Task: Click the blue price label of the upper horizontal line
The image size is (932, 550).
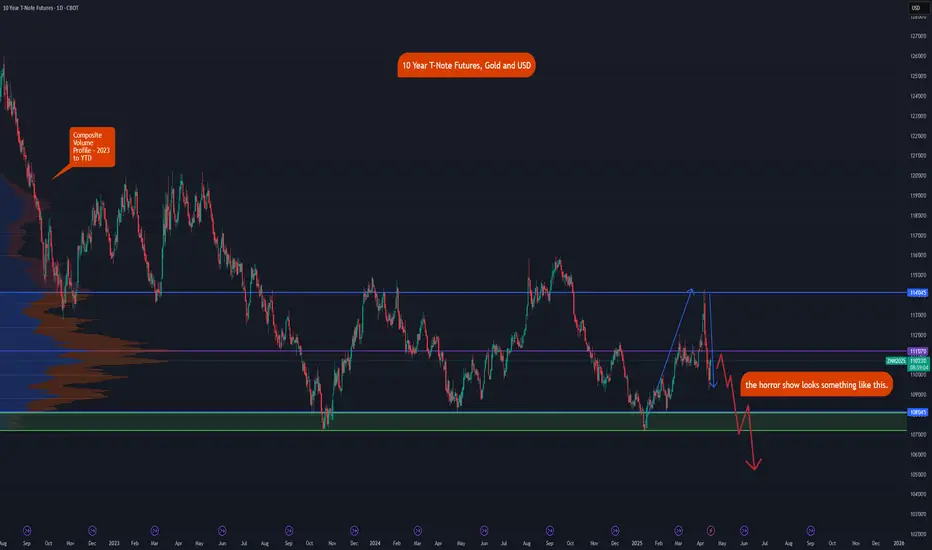Action: click(x=918, y=293)
